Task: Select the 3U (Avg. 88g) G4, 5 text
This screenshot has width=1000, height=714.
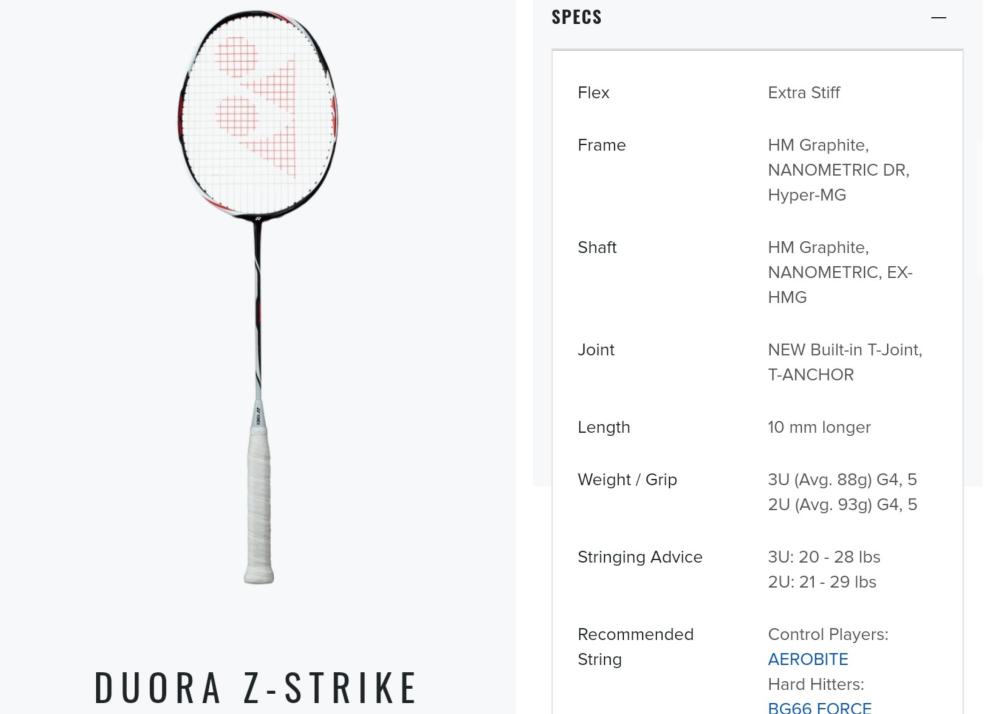Action: click(842, 479)
